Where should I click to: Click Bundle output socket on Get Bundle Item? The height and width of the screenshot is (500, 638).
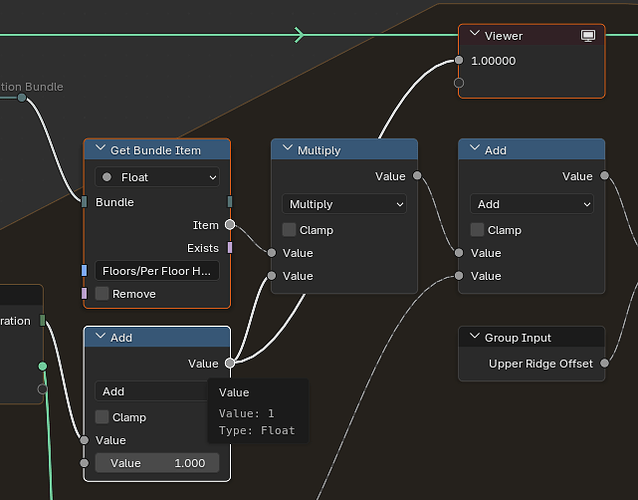pos(230,201)
